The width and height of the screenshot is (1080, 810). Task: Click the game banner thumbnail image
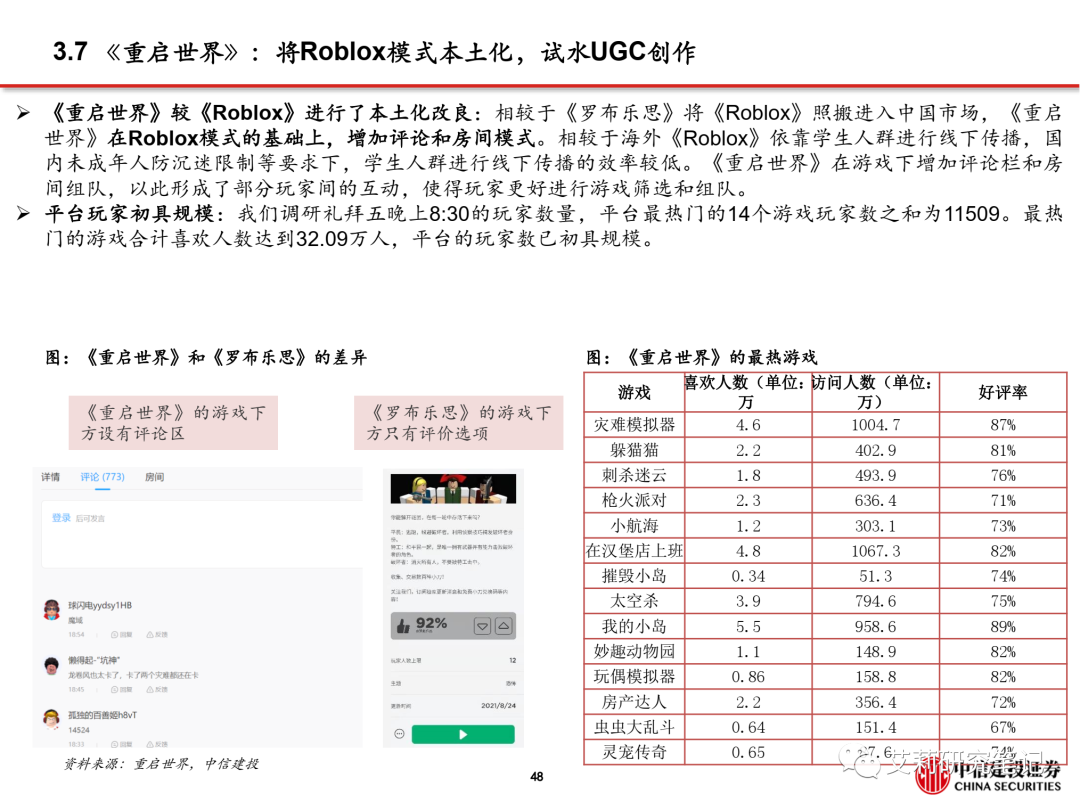(453, 488)
